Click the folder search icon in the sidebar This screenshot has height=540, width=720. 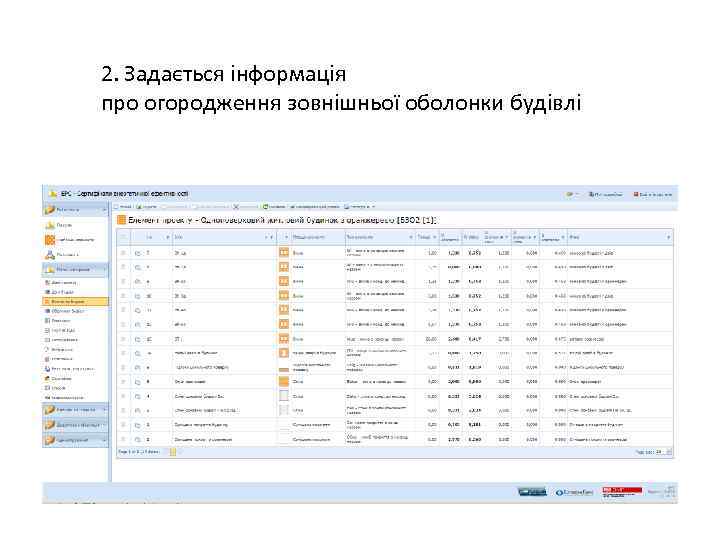[x=50, y=225]
